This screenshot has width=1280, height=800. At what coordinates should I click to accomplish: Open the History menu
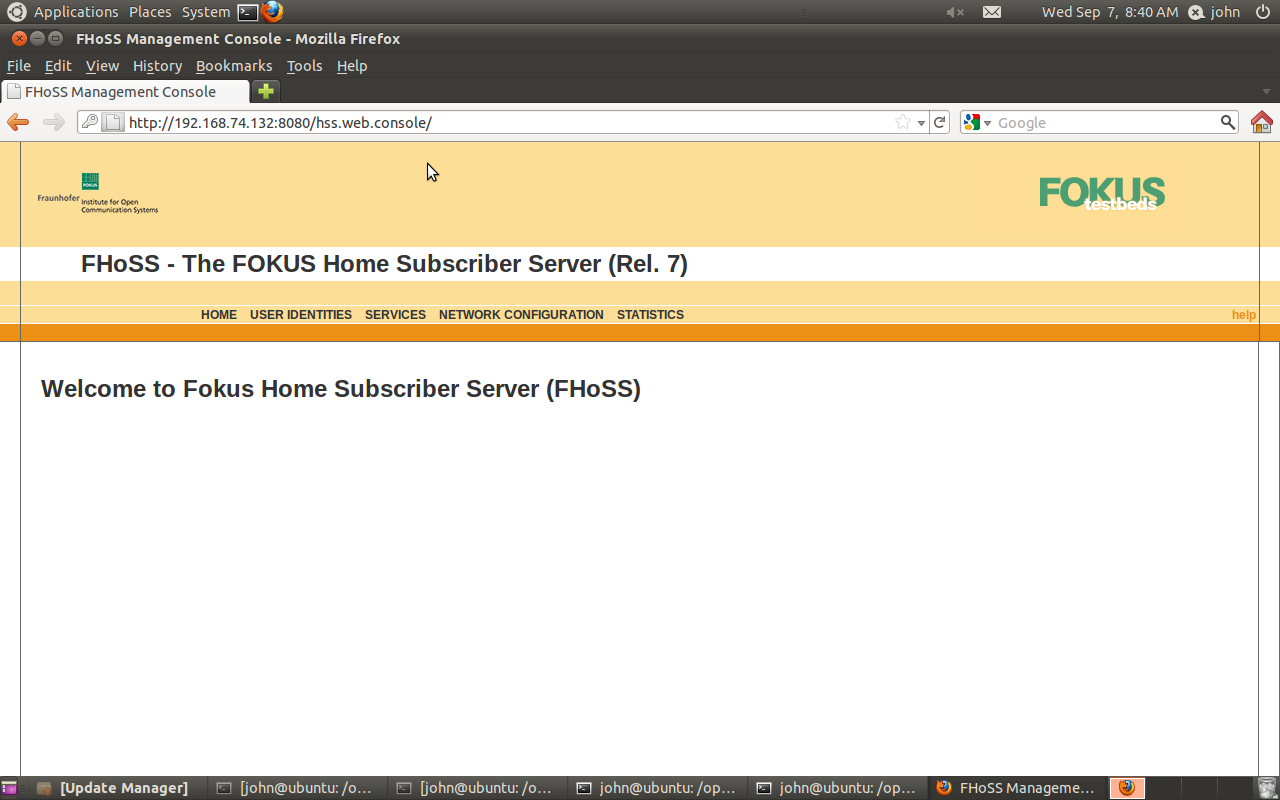(x=157, y=66)
